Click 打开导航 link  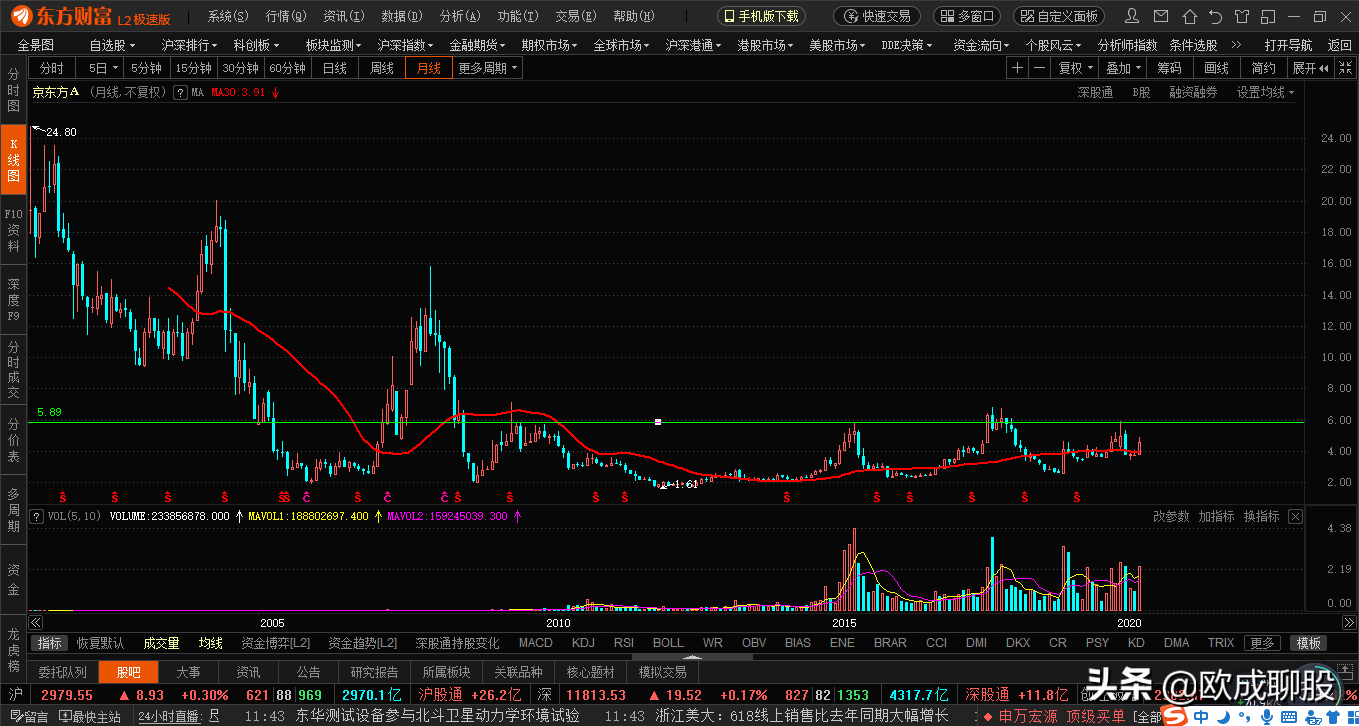[x=1288, y=45]
